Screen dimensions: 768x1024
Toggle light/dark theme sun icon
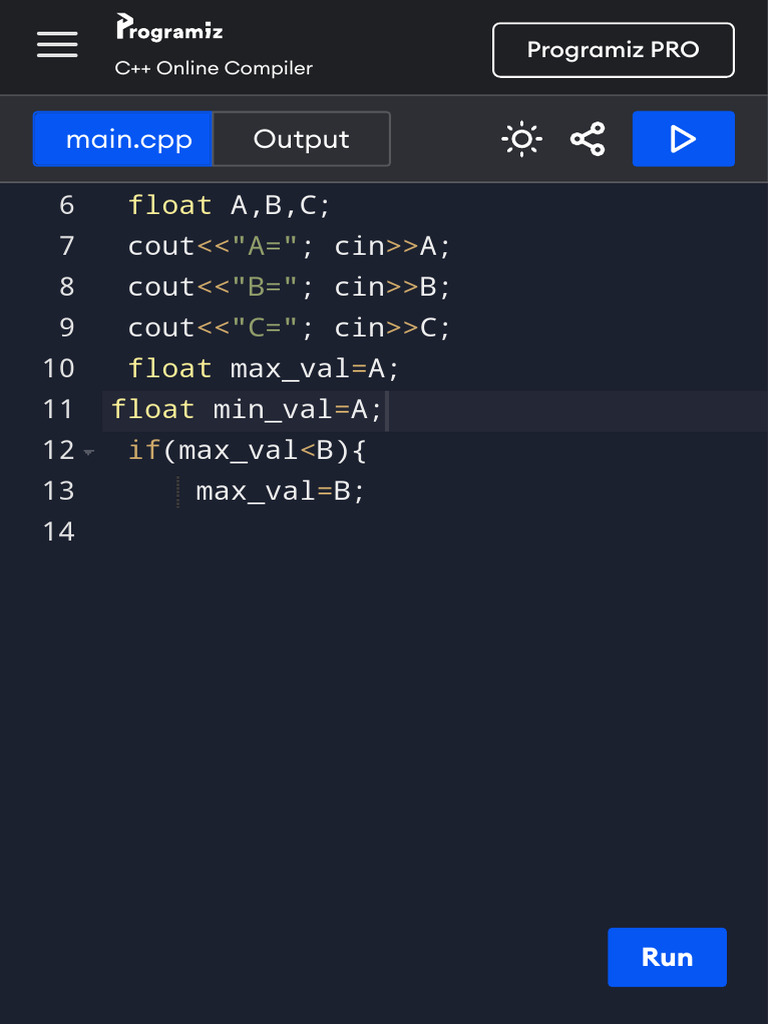(521, 139)
